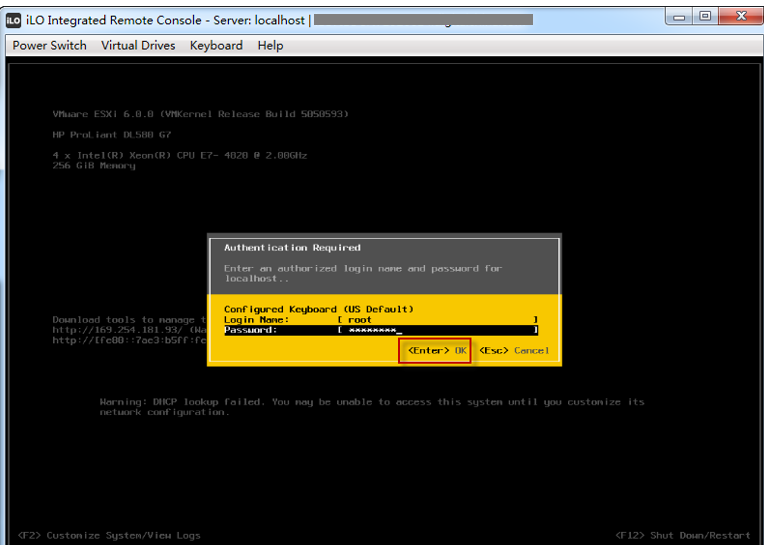Screen dimensions: 764x545
Task: Click the Intel Xeon CPU E7-4820 line
Action: coord(180,155)
